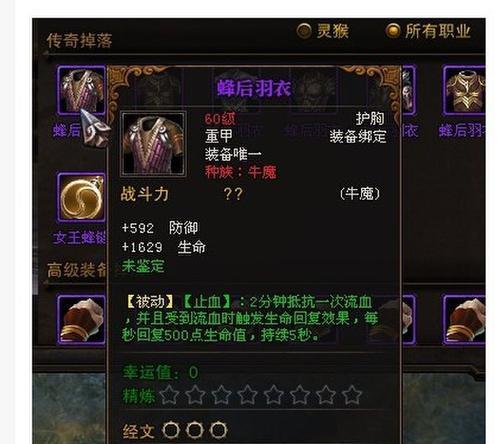Click the leftmost red gauntlet icon
The image size is (500, 444).
click(82, 319)
